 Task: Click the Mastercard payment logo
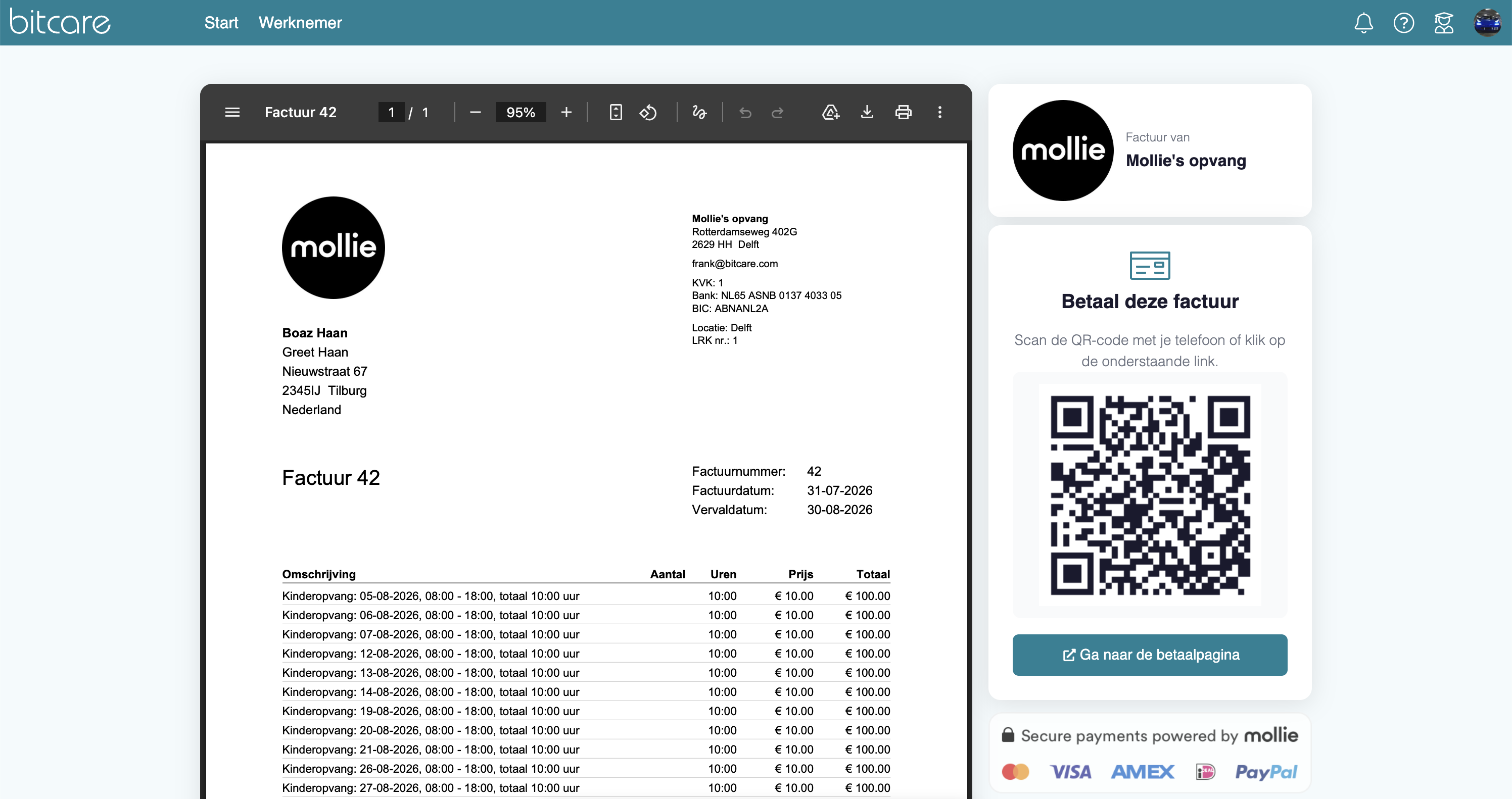point(1015,771)
